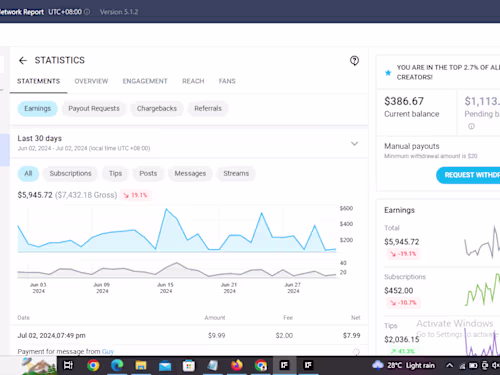Viewport: 500px width, 375px height.
Task: Open Google Chrome from the taskbar
Action: tap(93, 365)
